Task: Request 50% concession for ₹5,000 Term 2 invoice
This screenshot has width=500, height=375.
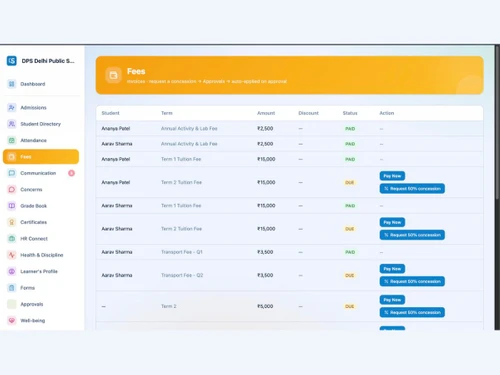Action: [412, 312]
